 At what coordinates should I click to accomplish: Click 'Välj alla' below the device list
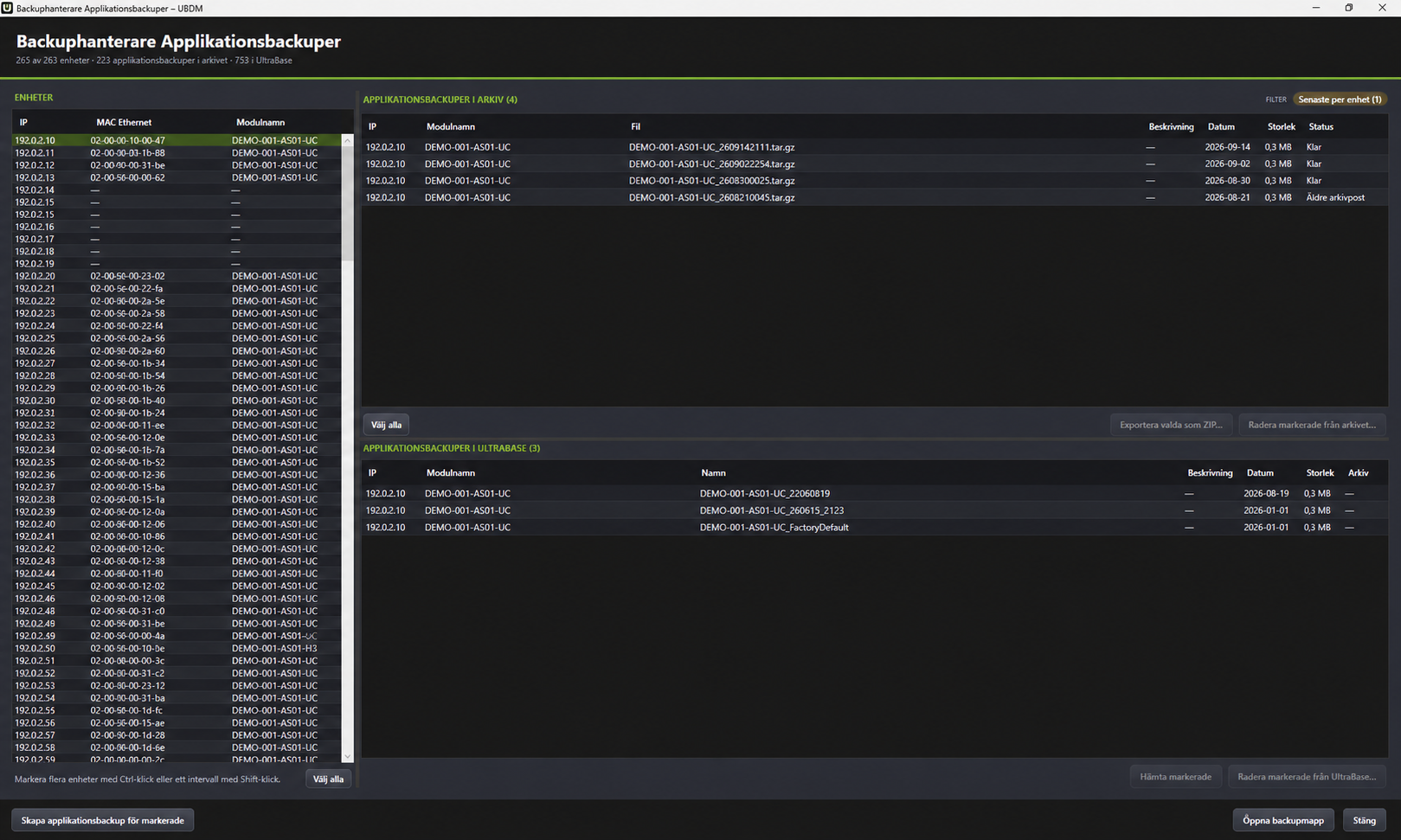click(328, 779)
